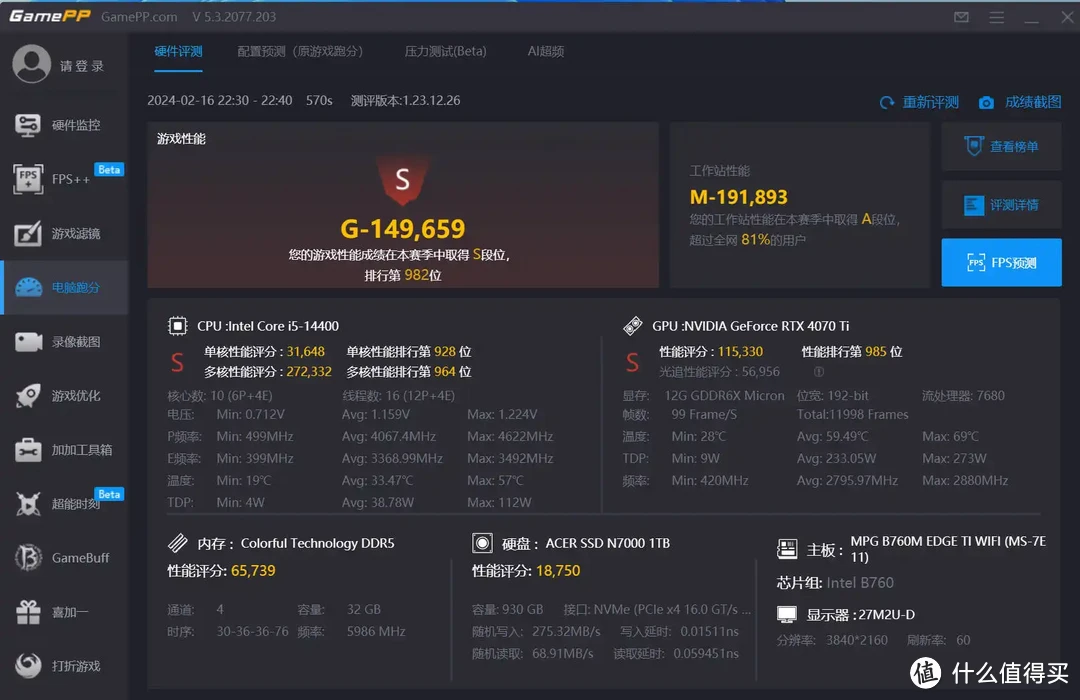Click 成绩截图 to capture score
The height and width of the screenshot is (700, 1080).
tap(1033, 103)
